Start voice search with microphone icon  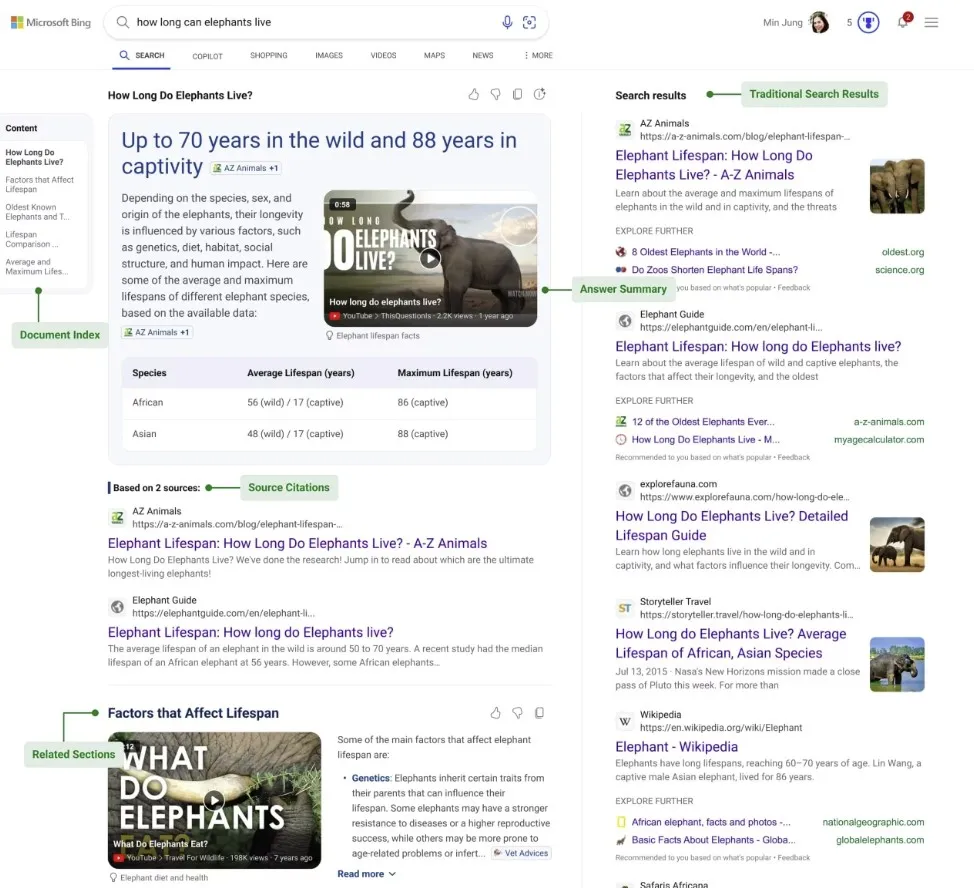coord(507,22)
